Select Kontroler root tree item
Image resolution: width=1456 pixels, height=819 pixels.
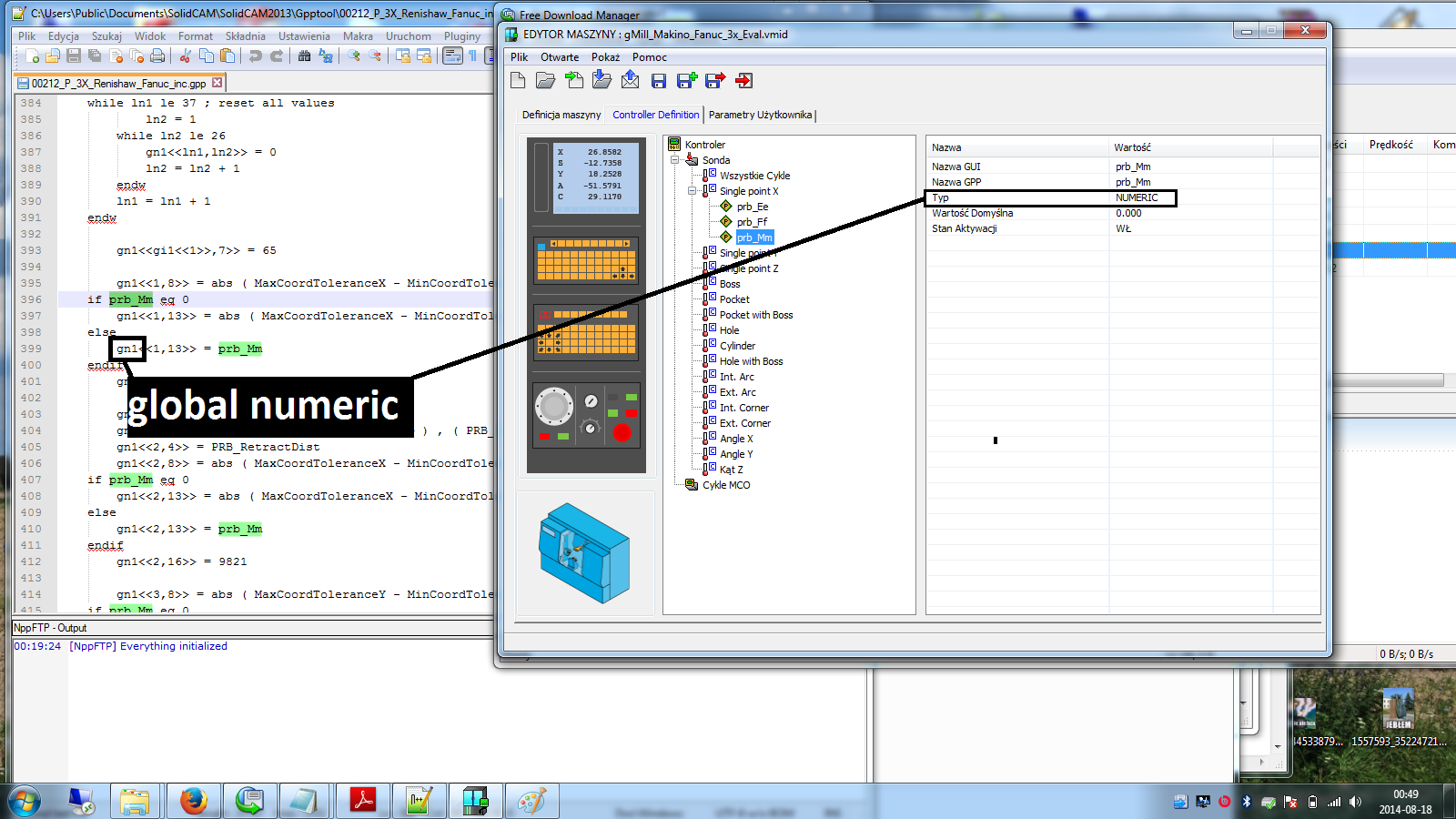pos(704,145)
